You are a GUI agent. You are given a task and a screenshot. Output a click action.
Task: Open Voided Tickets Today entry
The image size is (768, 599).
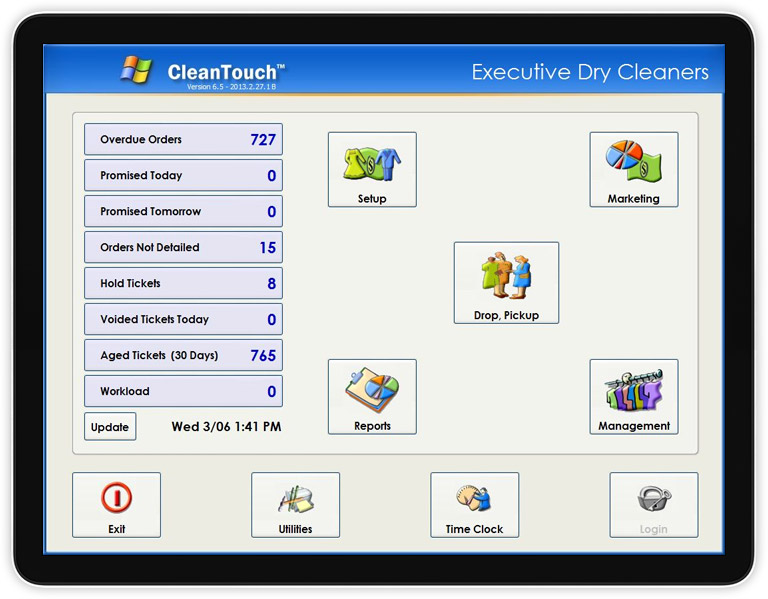point(183,320)
